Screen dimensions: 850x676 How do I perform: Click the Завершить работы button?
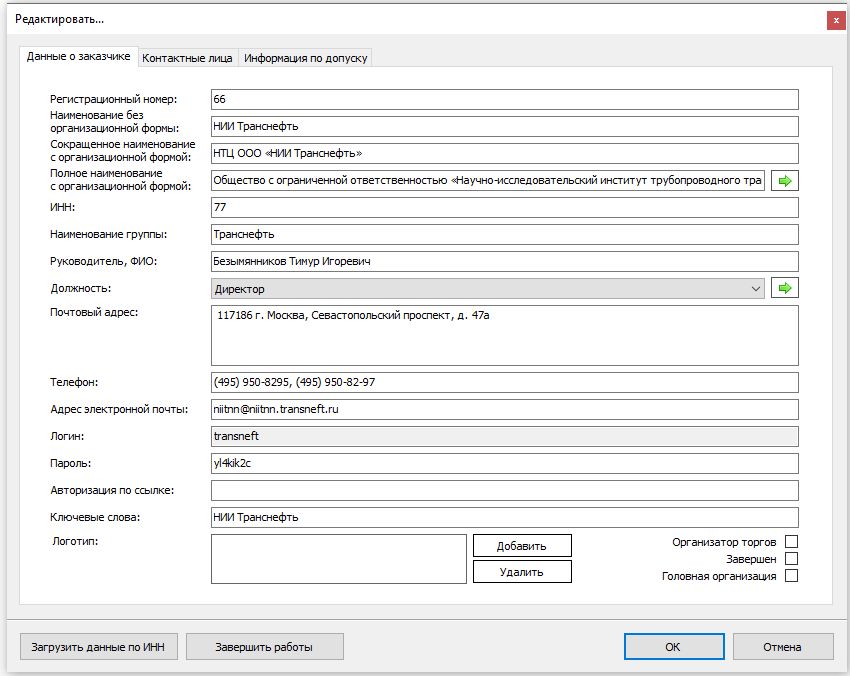click(265, 647)
